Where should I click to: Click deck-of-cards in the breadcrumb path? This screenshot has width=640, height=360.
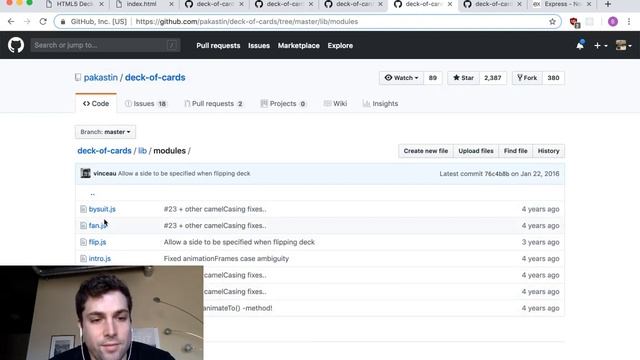coord(104,151)
